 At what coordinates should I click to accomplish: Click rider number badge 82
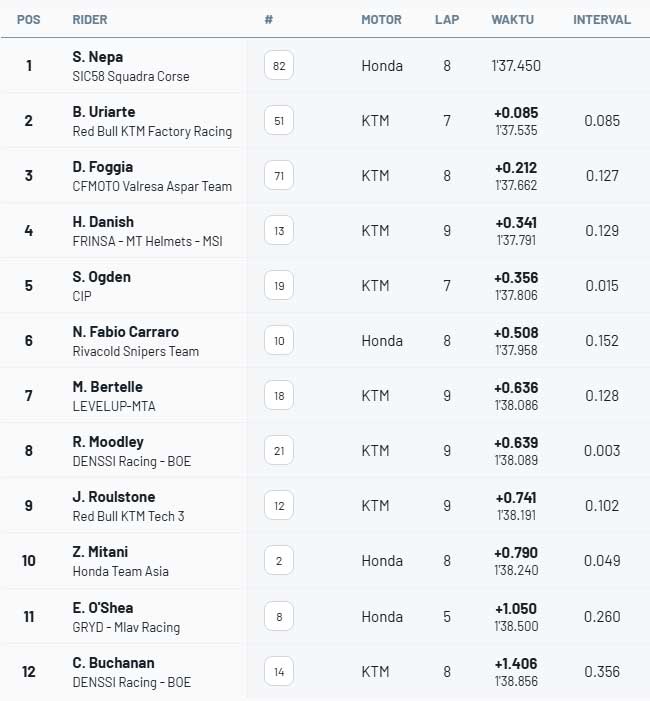pyautogui.click(x=279, y=65)
